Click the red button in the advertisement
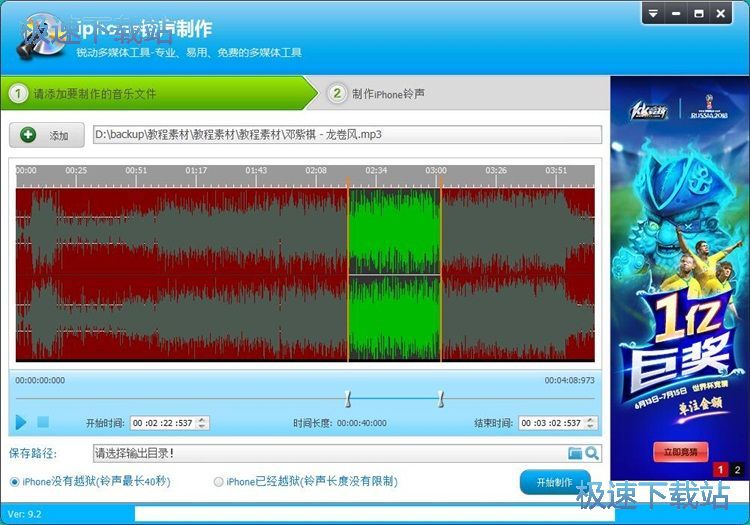 [x=680, y=452]
